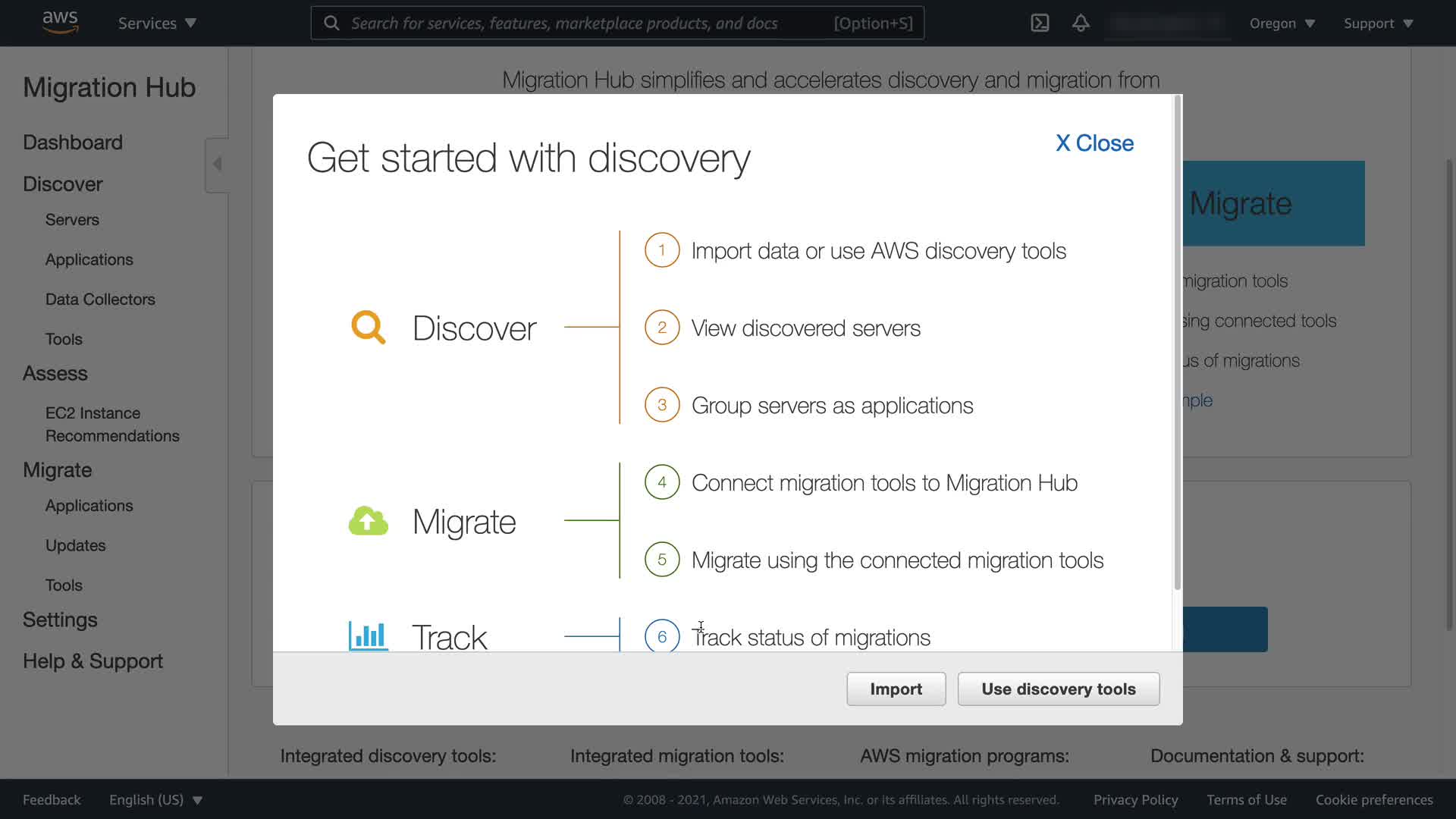
Task: Click the search magnifier icon in top bar
Action: [x=331, y=23]
